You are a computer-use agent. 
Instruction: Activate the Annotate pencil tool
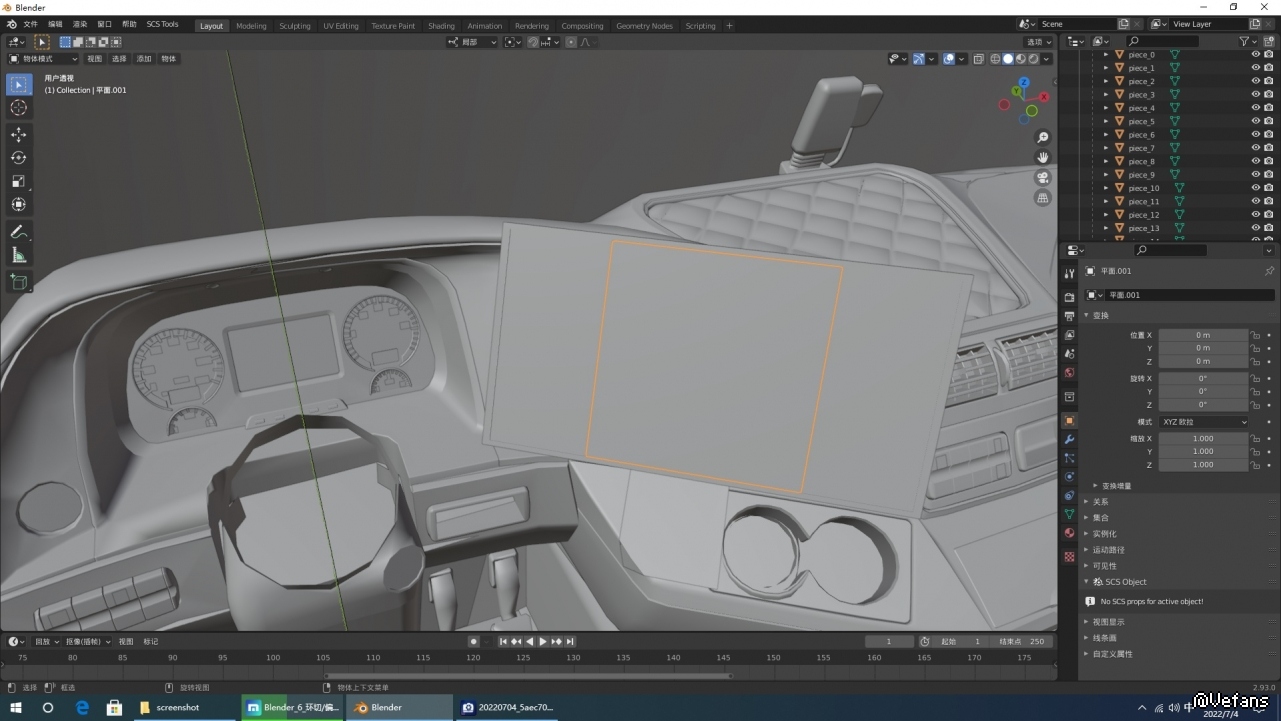tap(18, 232)
